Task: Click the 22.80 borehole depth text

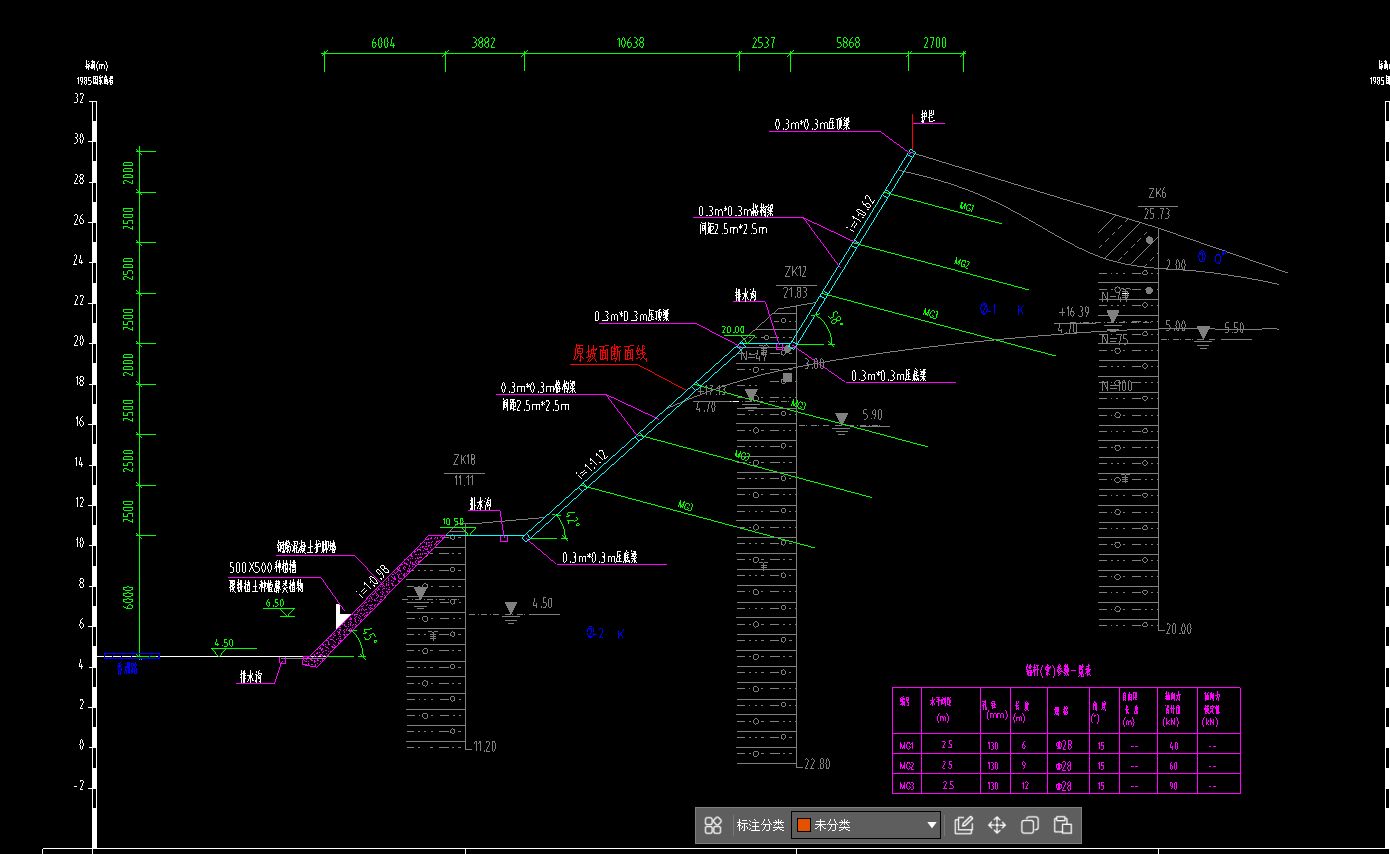Action: point(816,764)
